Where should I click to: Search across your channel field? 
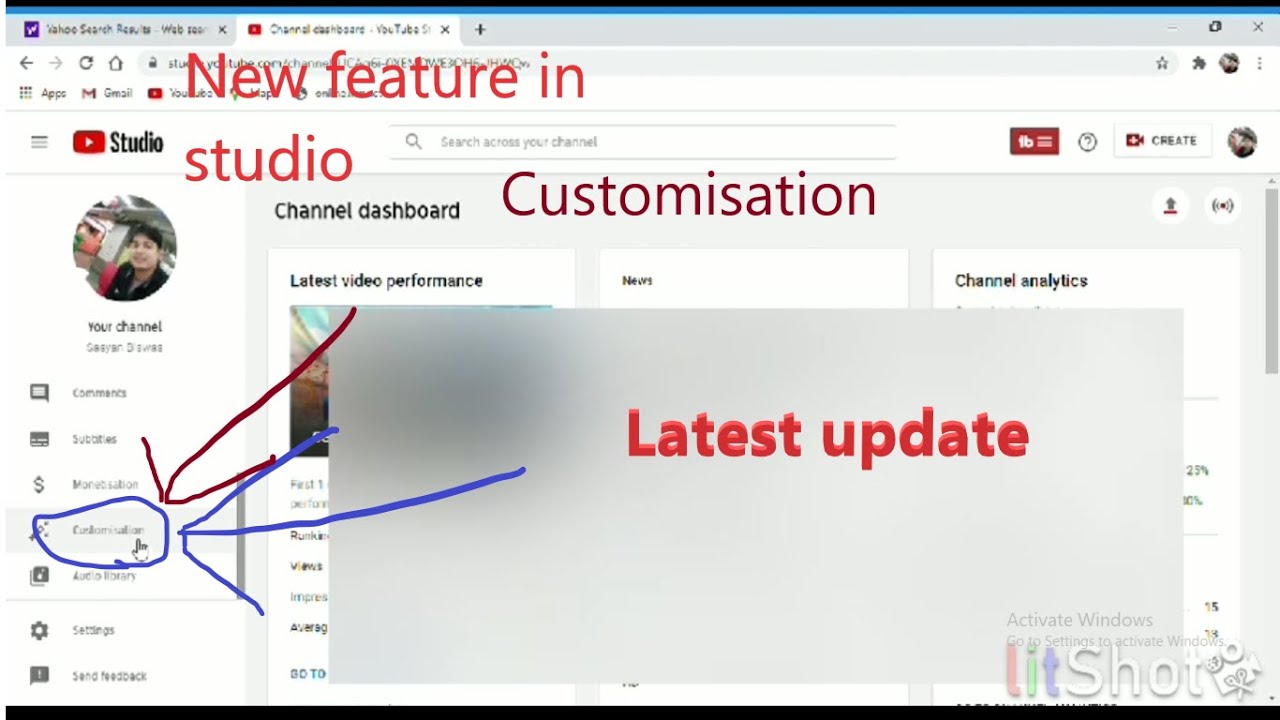[642, 142]
